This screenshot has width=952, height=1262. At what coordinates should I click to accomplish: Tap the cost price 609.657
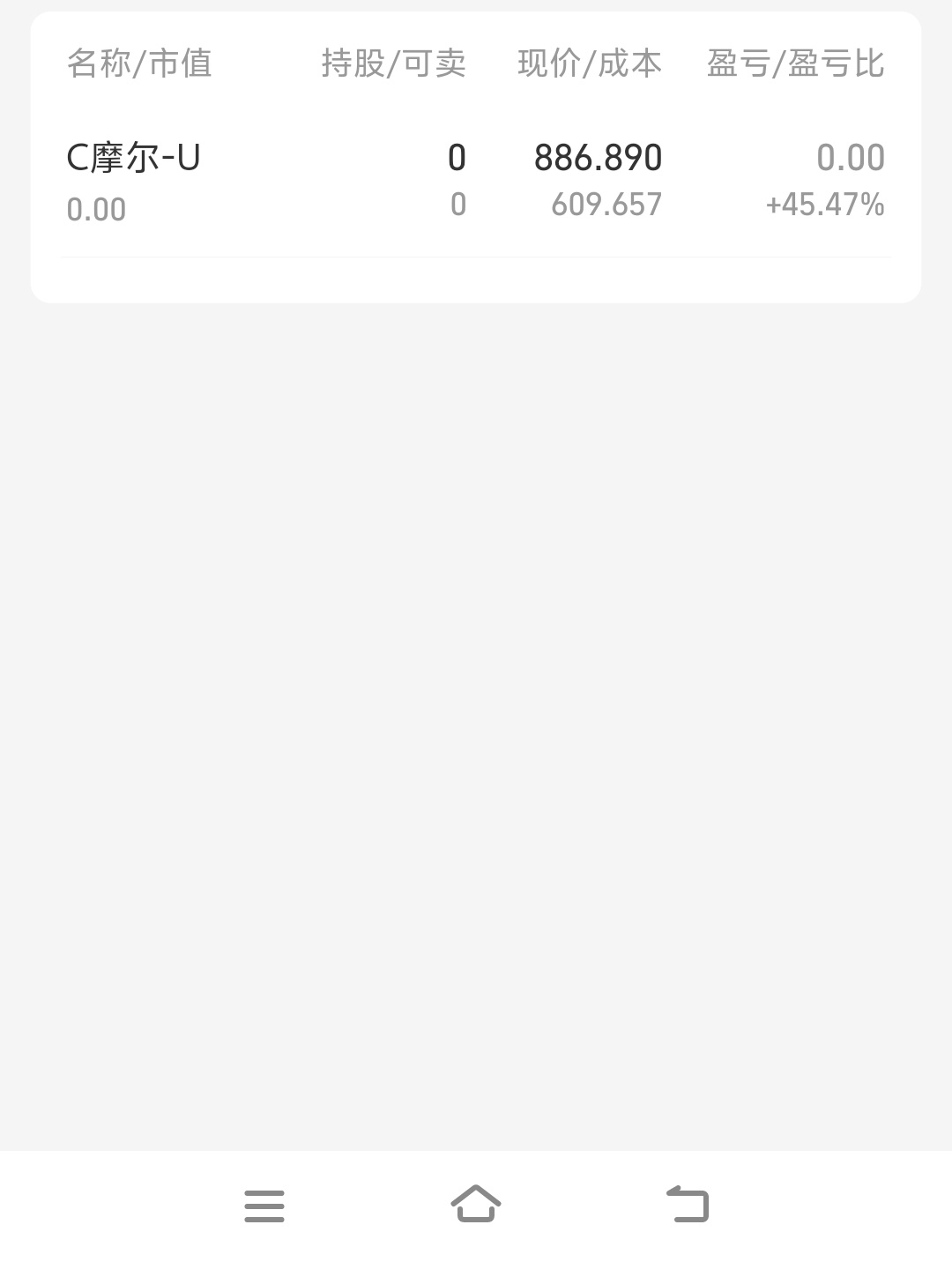click(606, 205)
